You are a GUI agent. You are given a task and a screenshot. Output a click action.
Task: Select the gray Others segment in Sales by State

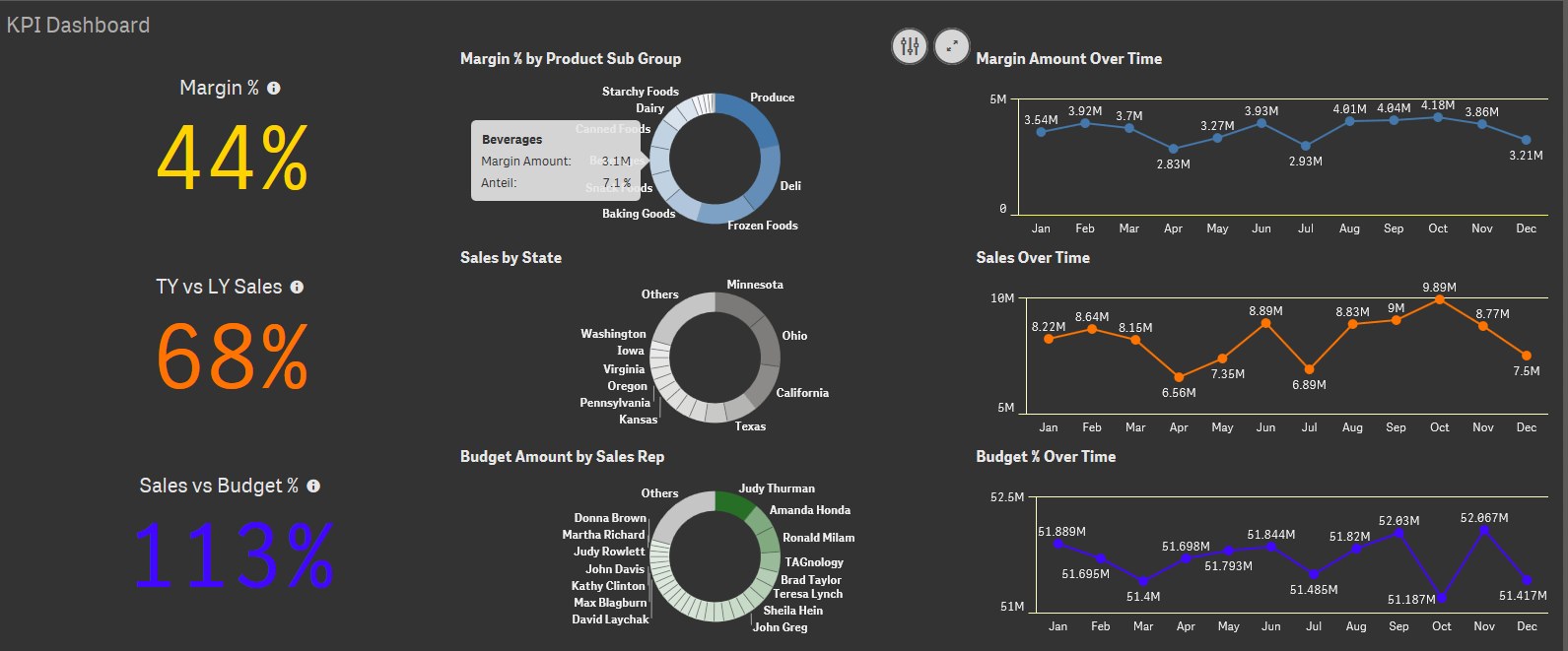pos(682,313)
